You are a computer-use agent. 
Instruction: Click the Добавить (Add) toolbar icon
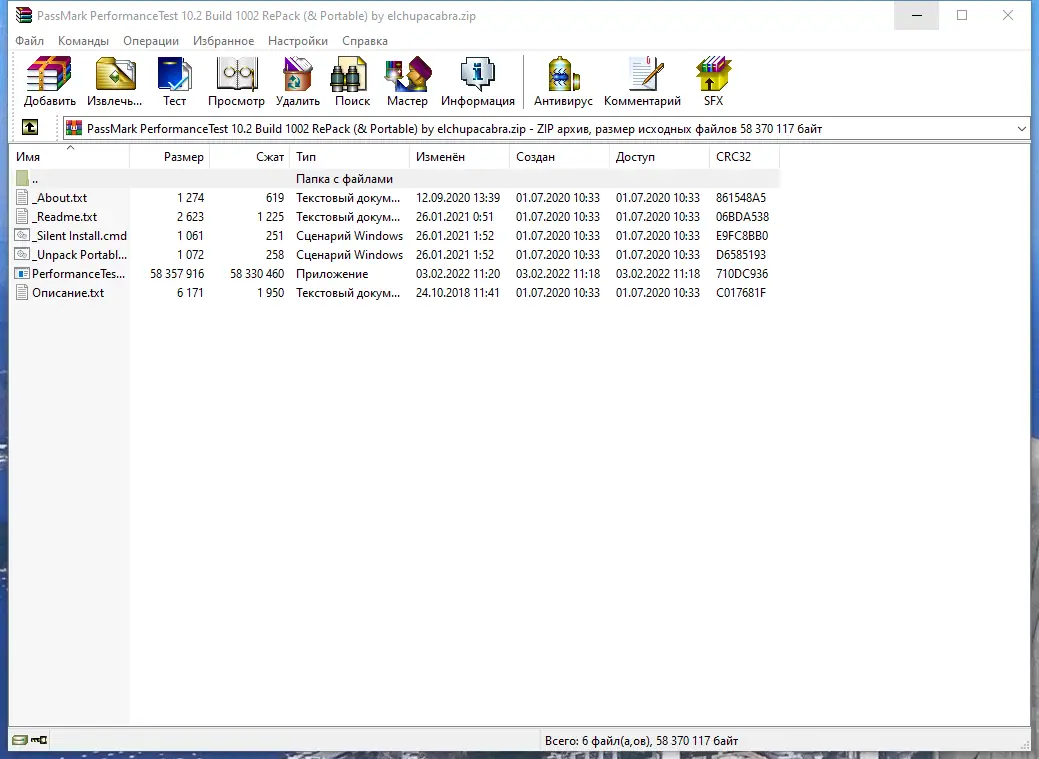(x=48, y=80)
